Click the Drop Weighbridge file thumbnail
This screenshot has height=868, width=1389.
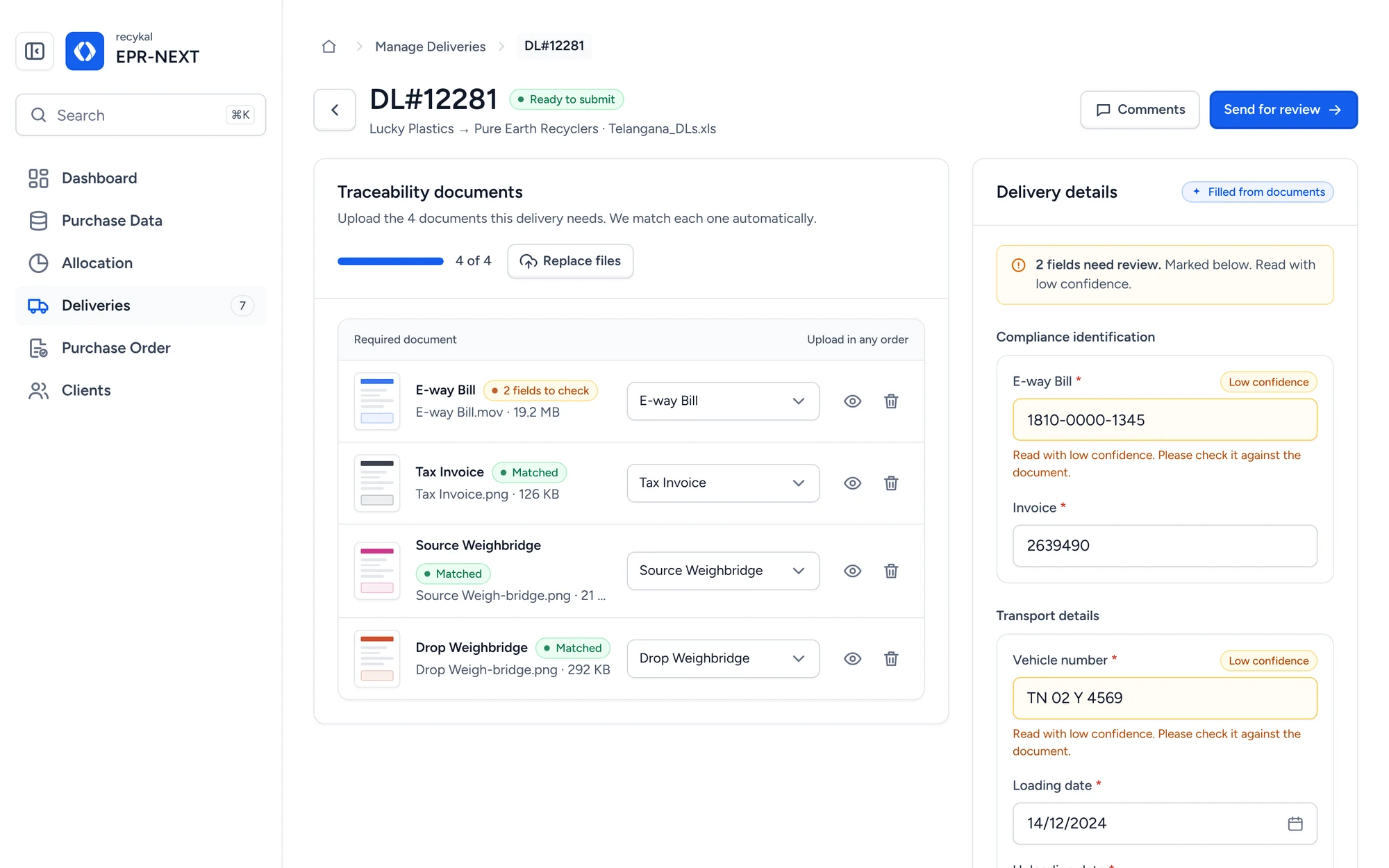(x=377, y=659)
